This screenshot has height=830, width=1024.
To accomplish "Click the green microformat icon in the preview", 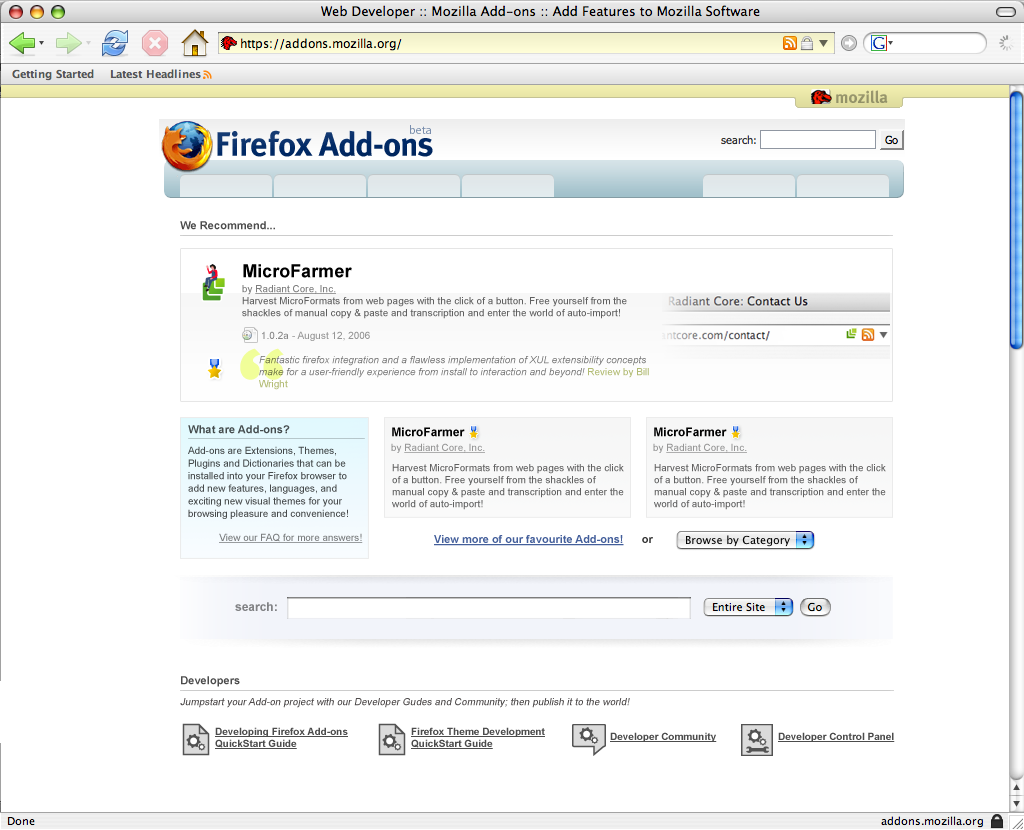I will point(851,334).
